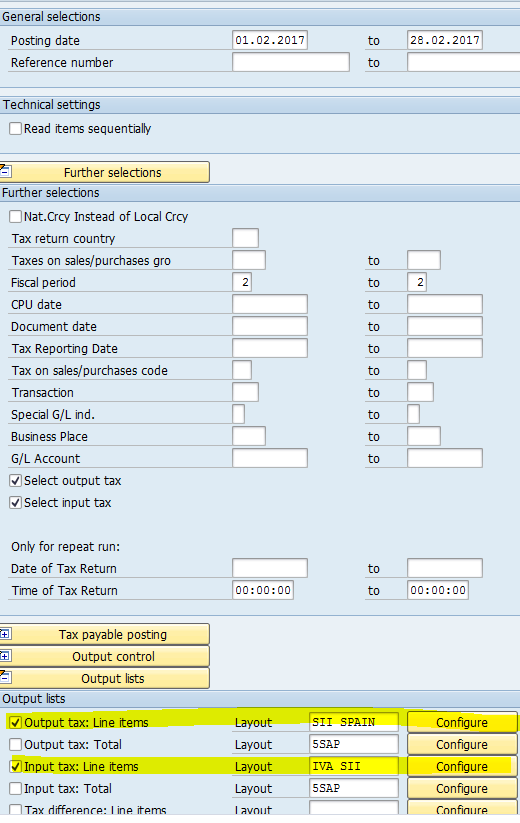Configure layout for Output tax: Total
This screenshot has width=520, height=823.
coord(462,744)
